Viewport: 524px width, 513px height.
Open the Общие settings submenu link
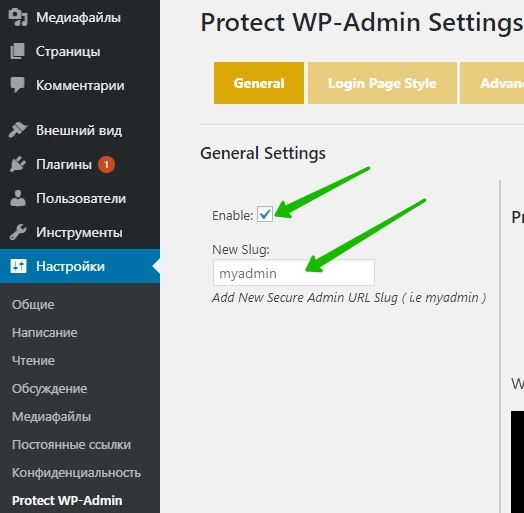pyautogui.click(x=33, y=304)
